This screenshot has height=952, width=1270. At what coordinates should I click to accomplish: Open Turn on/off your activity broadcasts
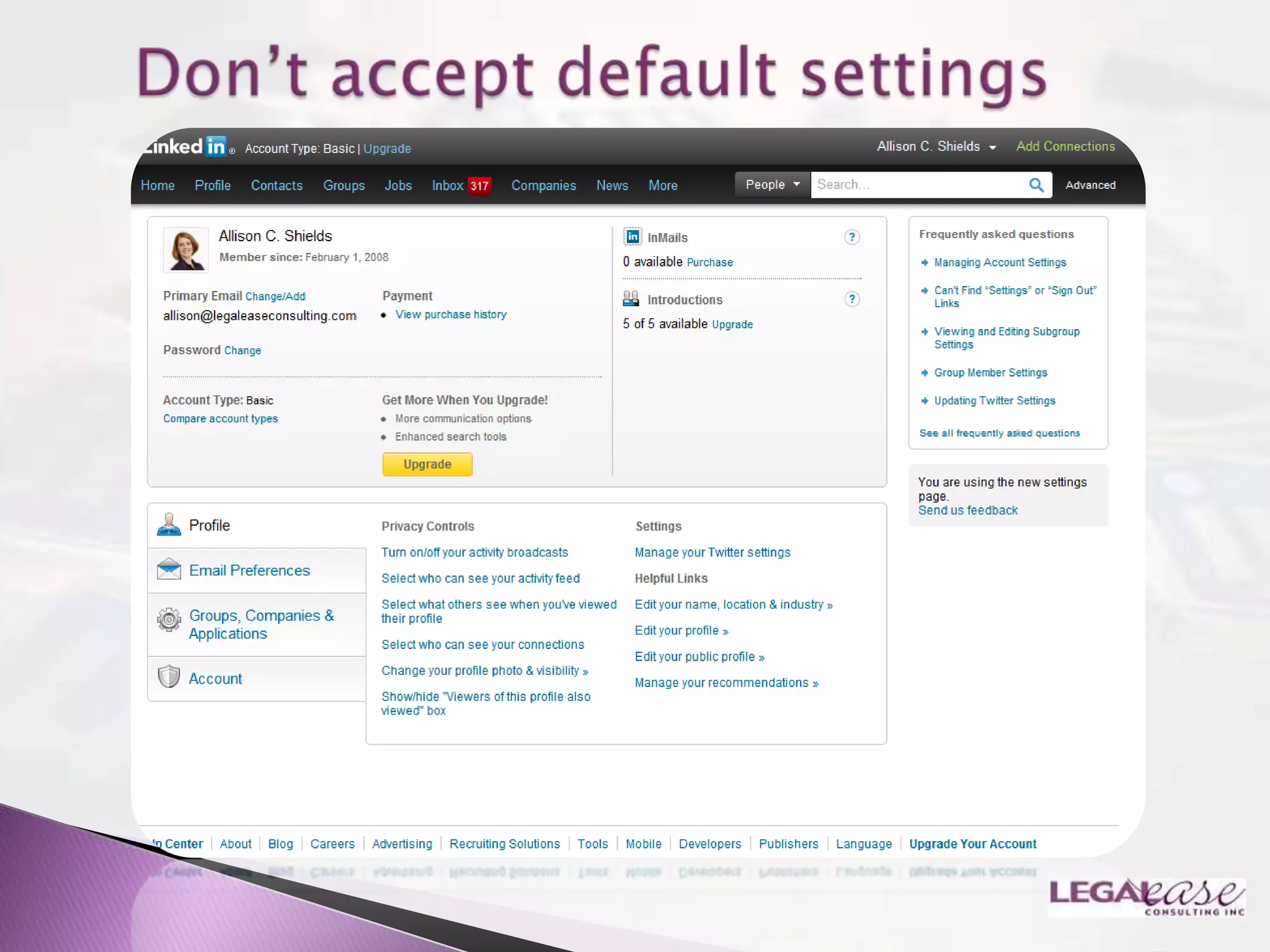click(x=474, y=552)
